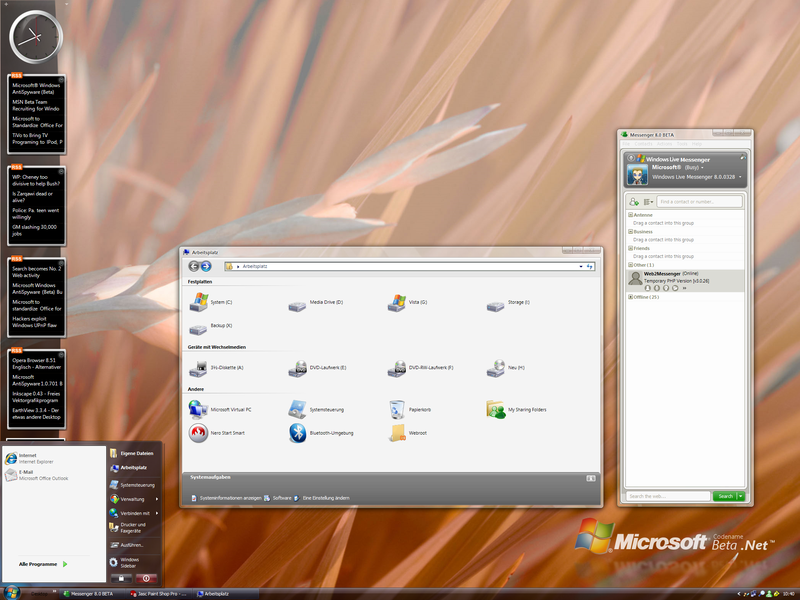Expand the Offline contacts group
Image resolution: width=800 pixels, height=600 pixels.
pyautogui.click(x=630, y=297)
